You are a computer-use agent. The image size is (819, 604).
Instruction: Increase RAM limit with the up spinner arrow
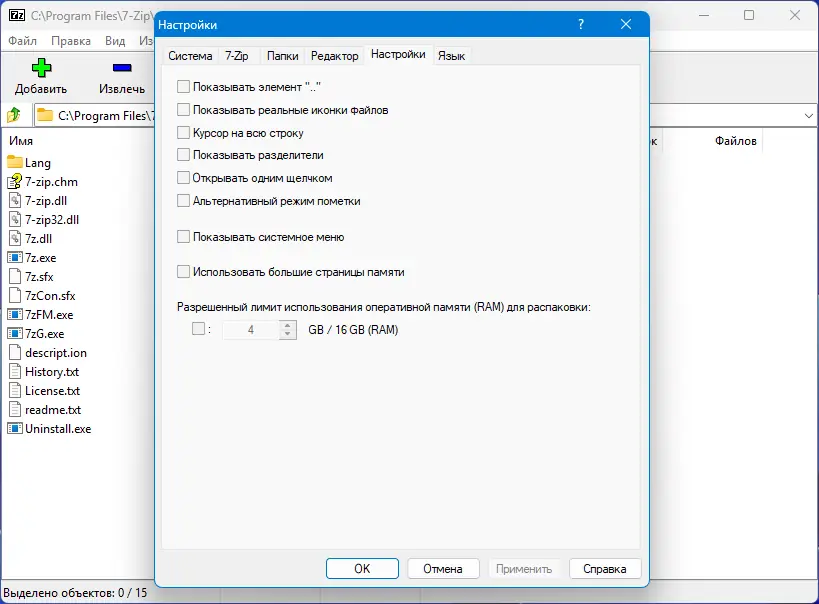click(287, 325)
